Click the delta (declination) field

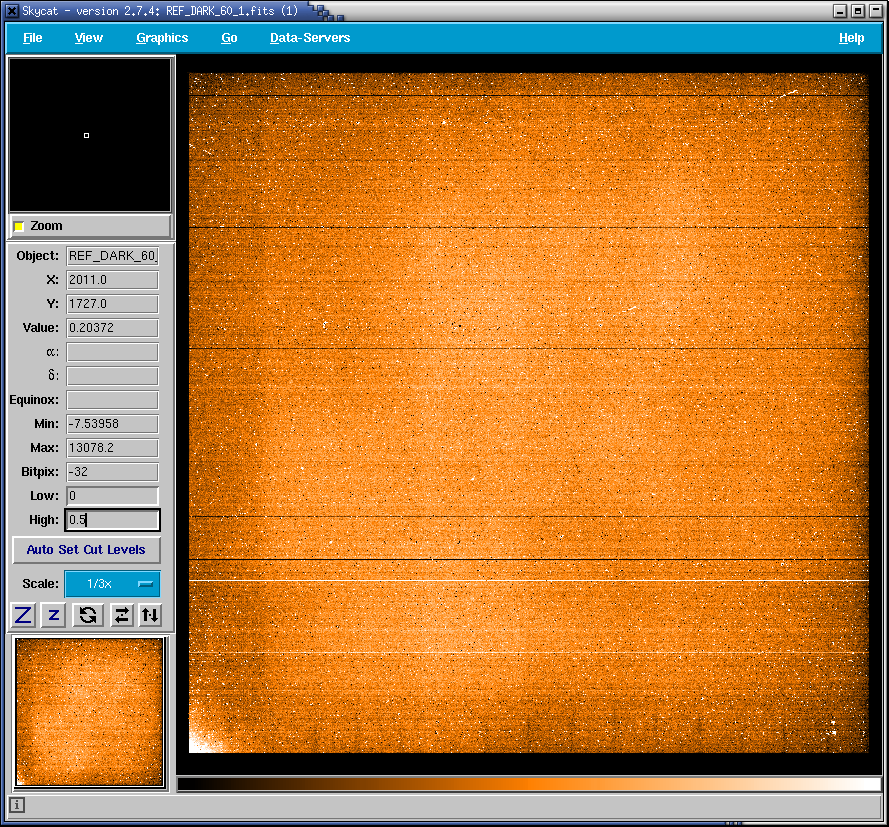coord(112,376)
